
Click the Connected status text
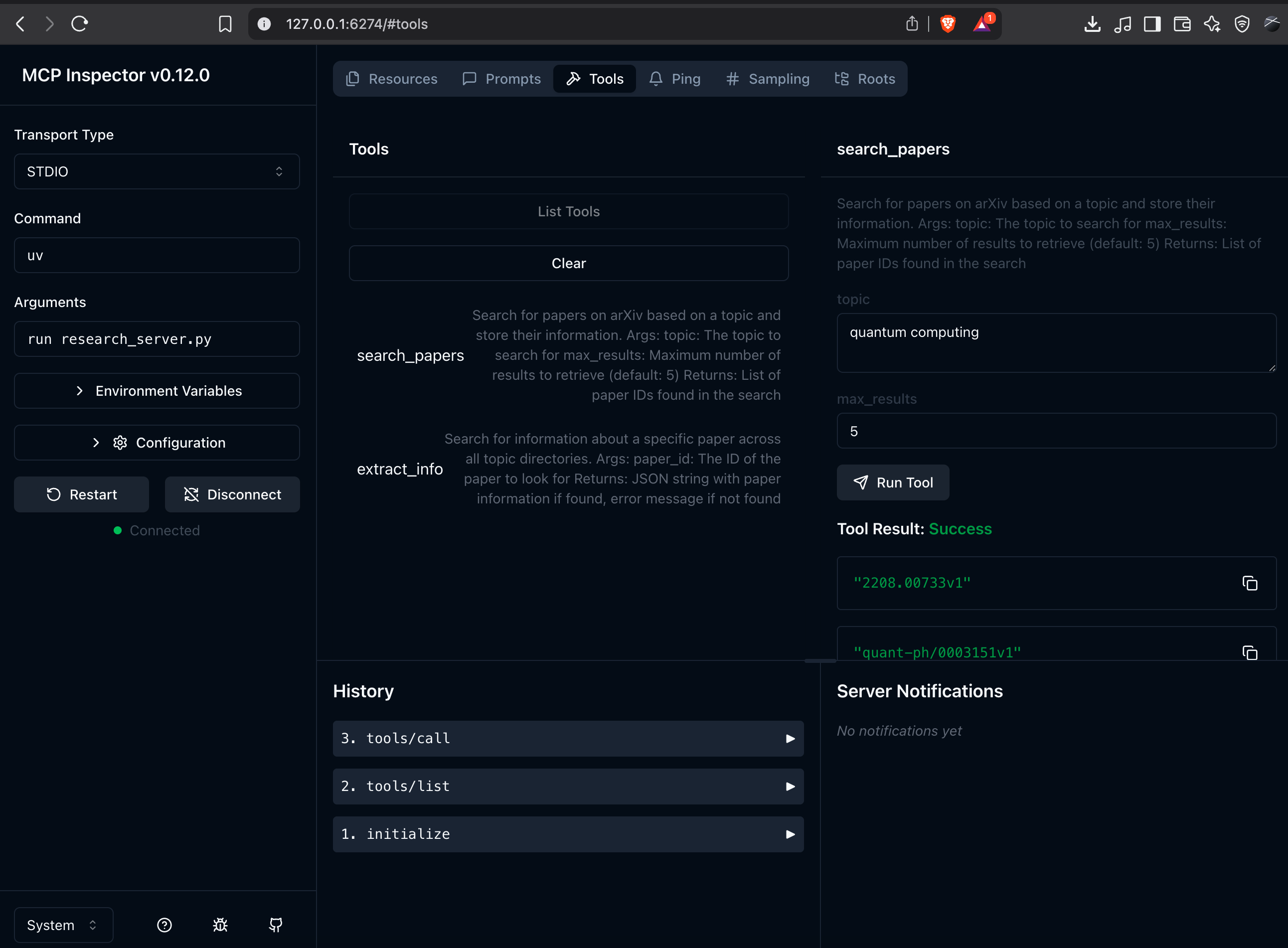(164, 530)
